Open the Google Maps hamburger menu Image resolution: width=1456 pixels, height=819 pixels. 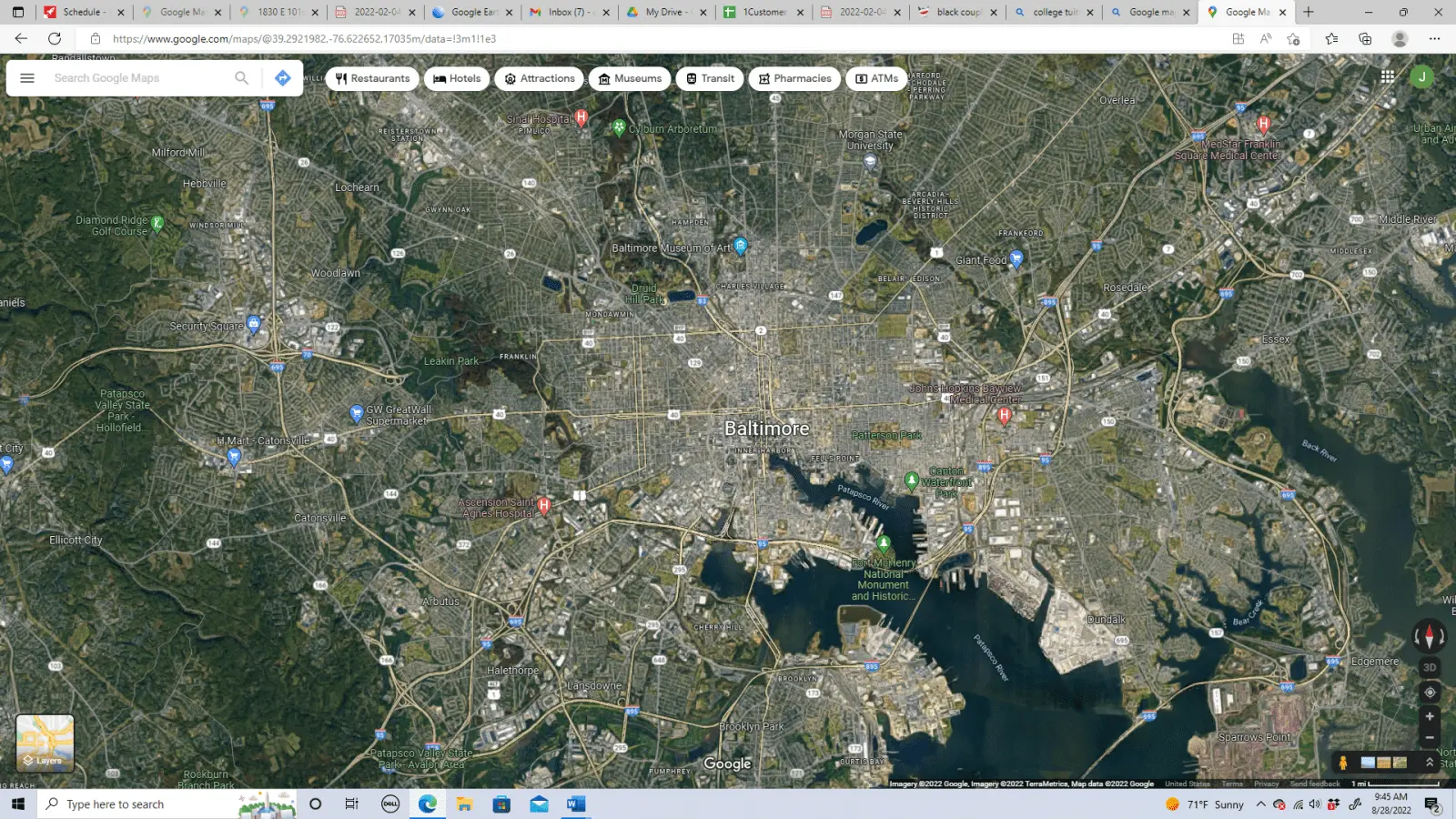[x=27, y=78]
